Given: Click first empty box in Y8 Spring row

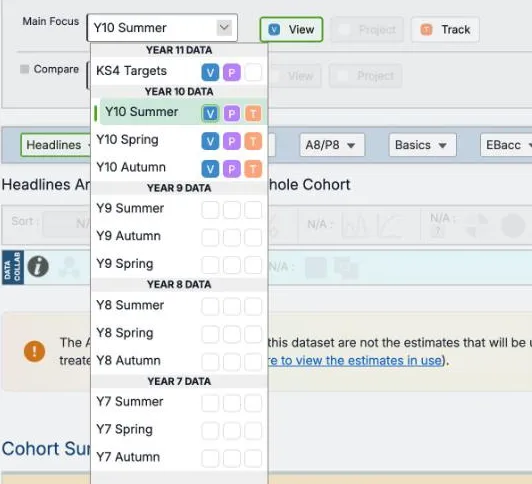Looking at the screenshot, I should (x=210, y=334).
